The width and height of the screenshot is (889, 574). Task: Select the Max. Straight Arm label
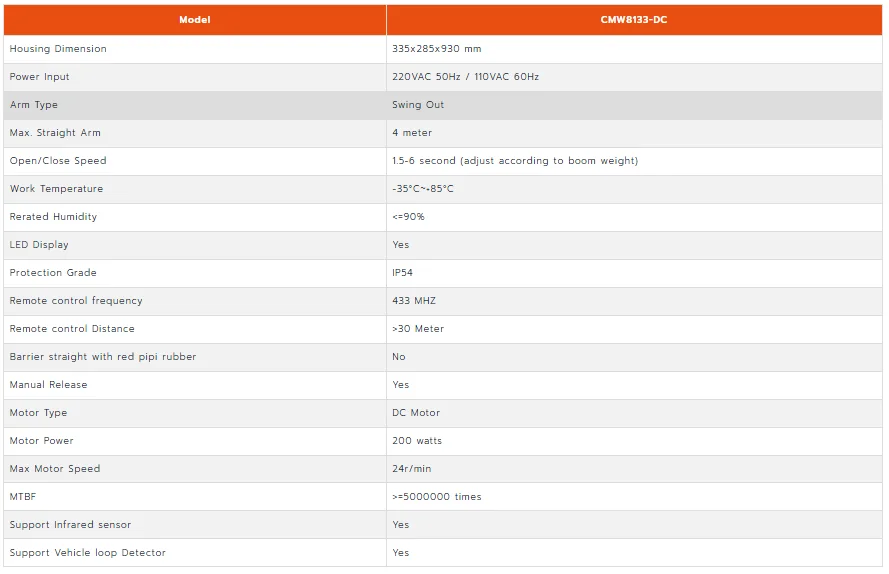tap(55, 133)
